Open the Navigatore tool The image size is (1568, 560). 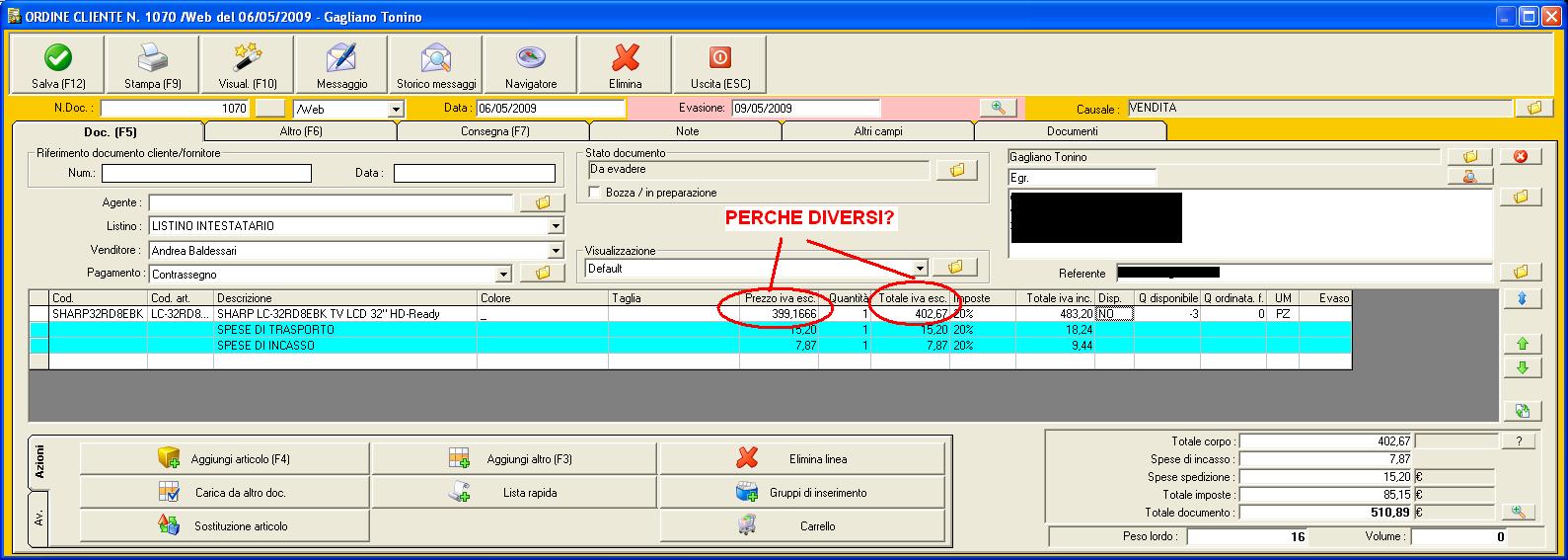[531, 65]
